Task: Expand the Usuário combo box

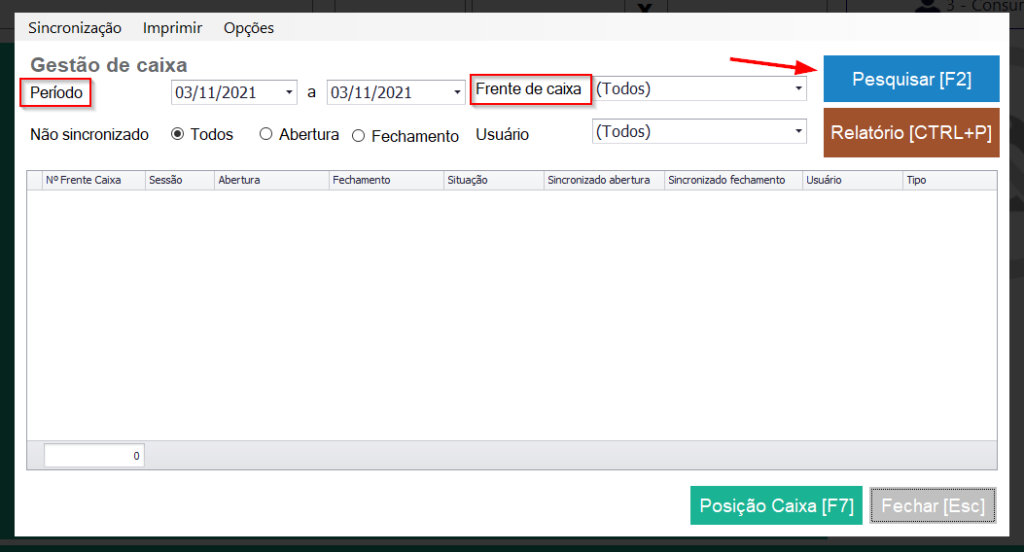Action: point(798,131)
